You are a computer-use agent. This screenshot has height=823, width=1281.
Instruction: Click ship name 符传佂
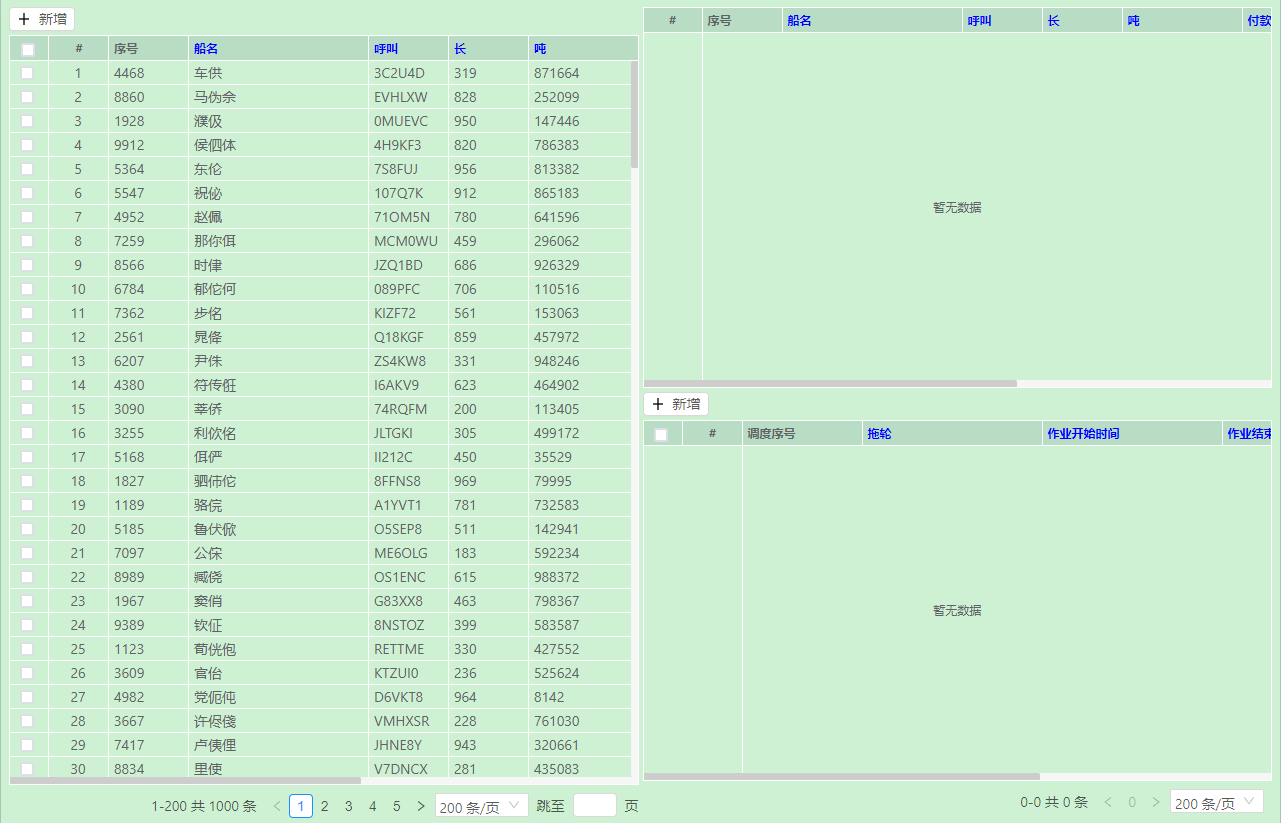(x=215, y=385)
